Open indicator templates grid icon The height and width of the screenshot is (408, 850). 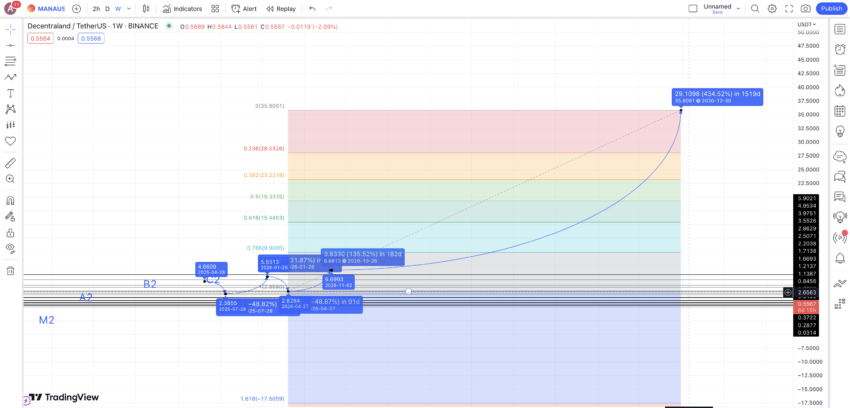click(213, 8)
